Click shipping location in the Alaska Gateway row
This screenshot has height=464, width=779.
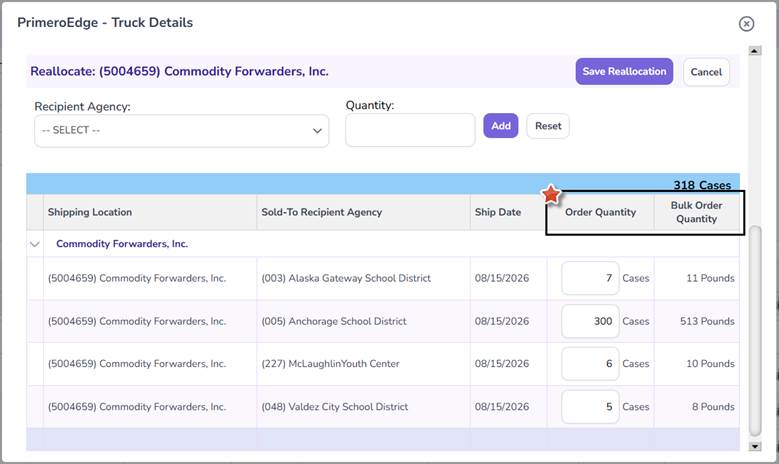[137, 278]
